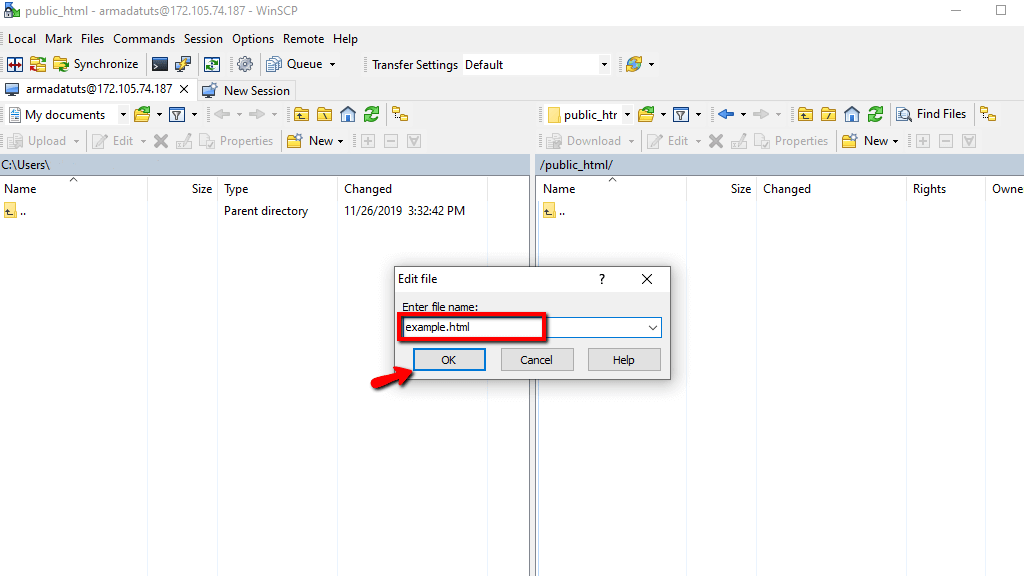Toggle local directory tree icon
The width and height of the screenshot is (1024, 576).
coord(400,115)
